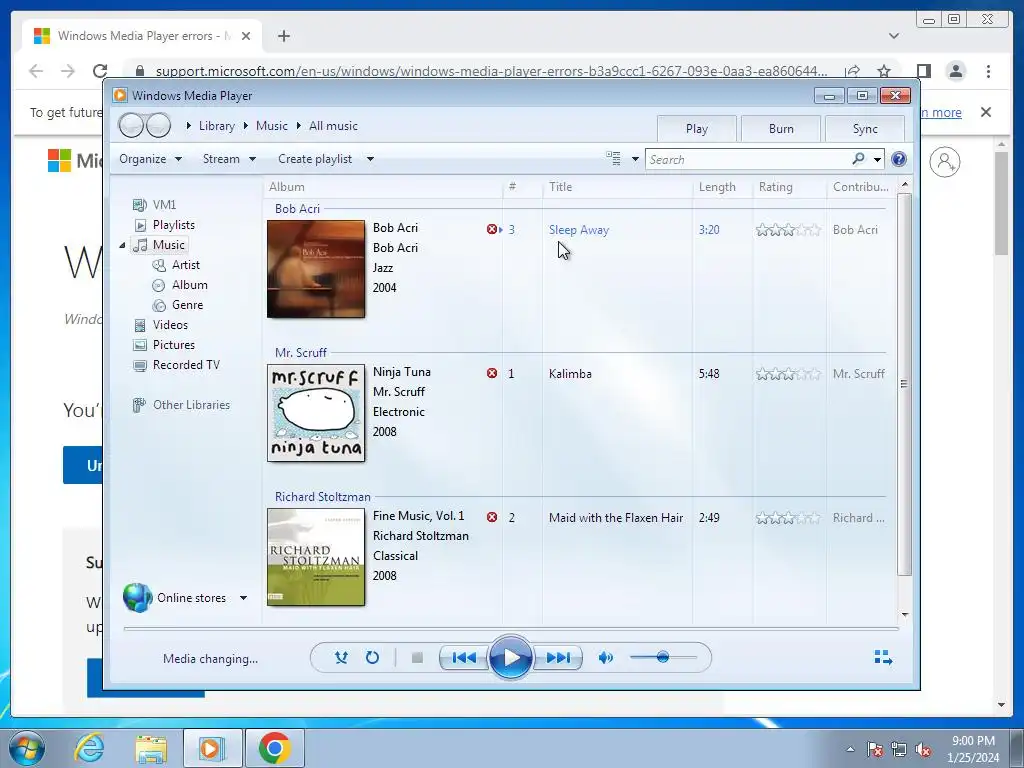Screen dimensions: 1024x768
Task: Click Library in the breadcrumb
Action: 217,126
